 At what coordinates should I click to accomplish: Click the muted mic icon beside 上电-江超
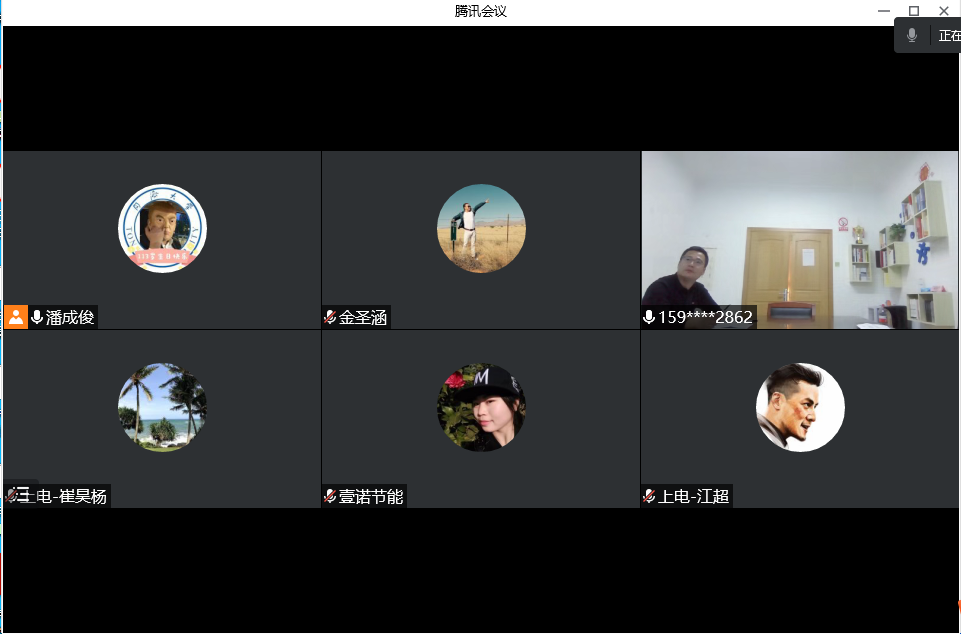(x=649, y=495)
